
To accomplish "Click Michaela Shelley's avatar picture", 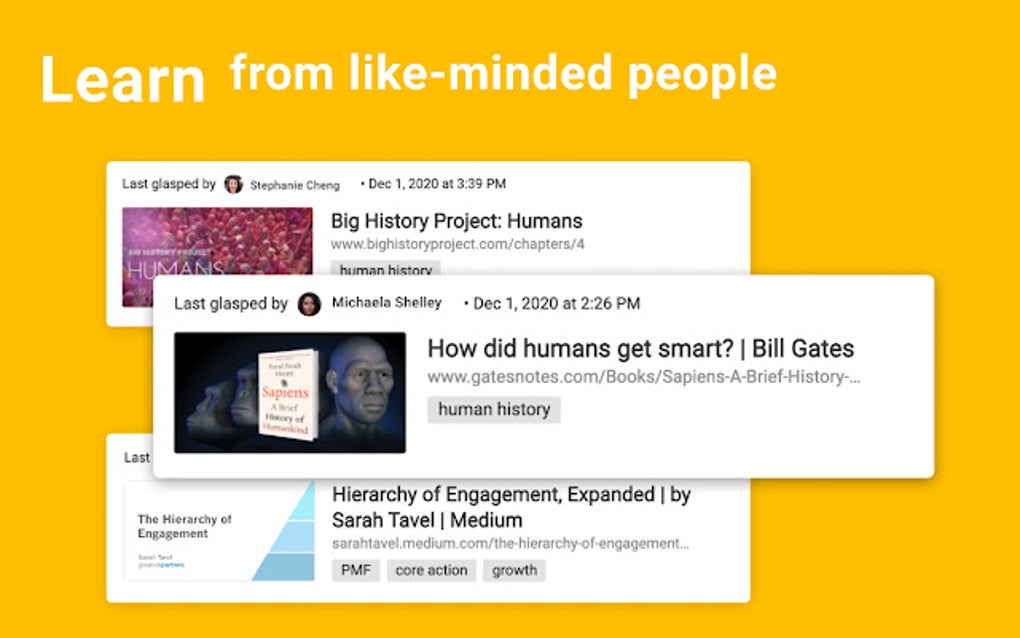I will tap(310, 304).
